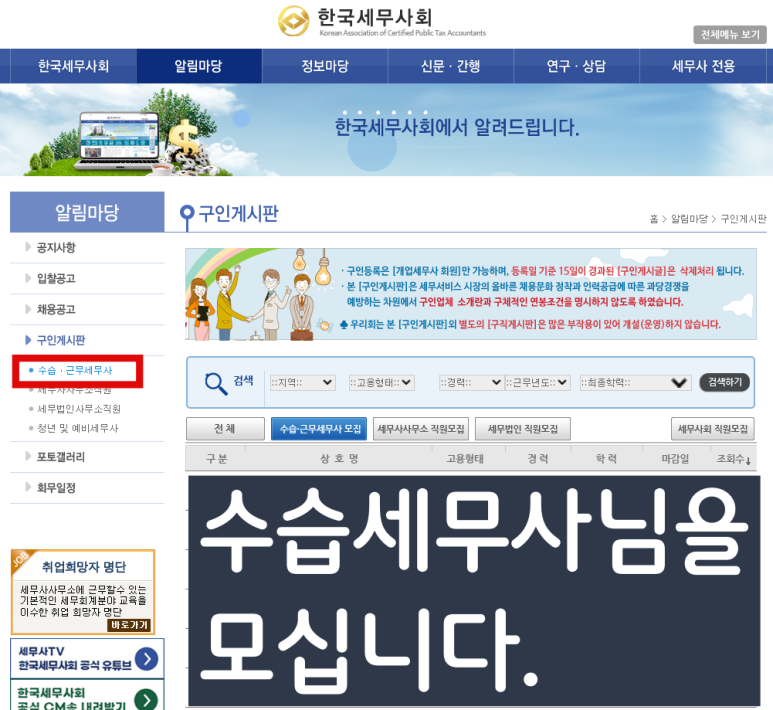Click the arrow next to 공지사항
The width and height of the screenshot is (773, 710).
[28, 247]
